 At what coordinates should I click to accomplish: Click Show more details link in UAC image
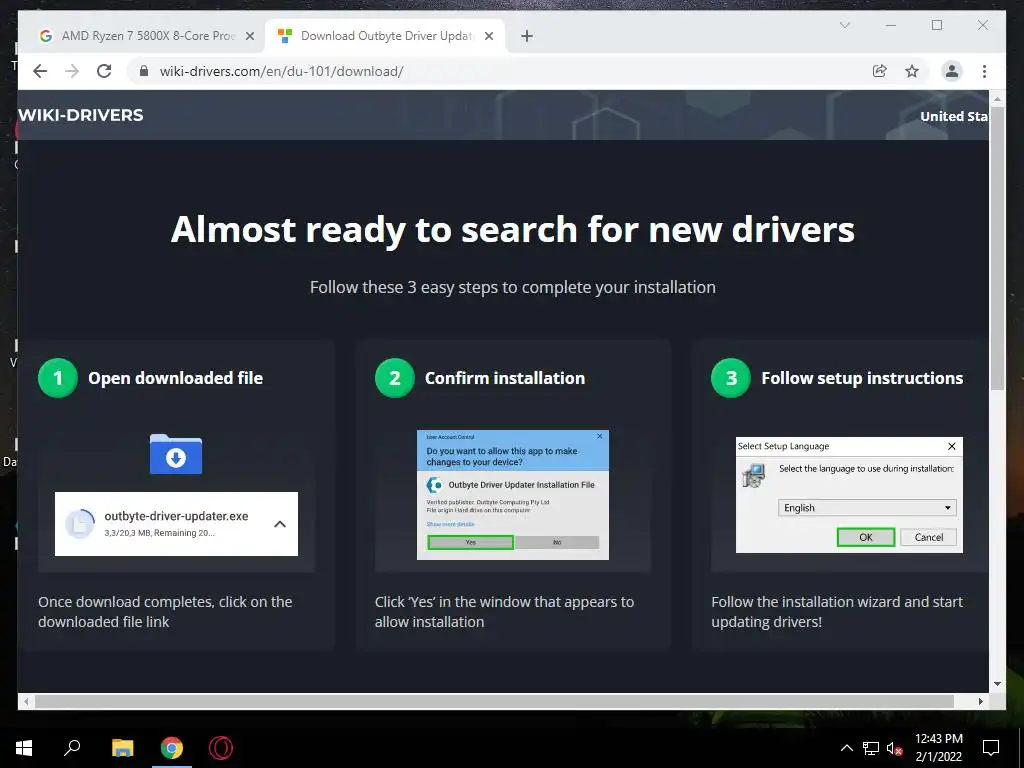[450, 524]
